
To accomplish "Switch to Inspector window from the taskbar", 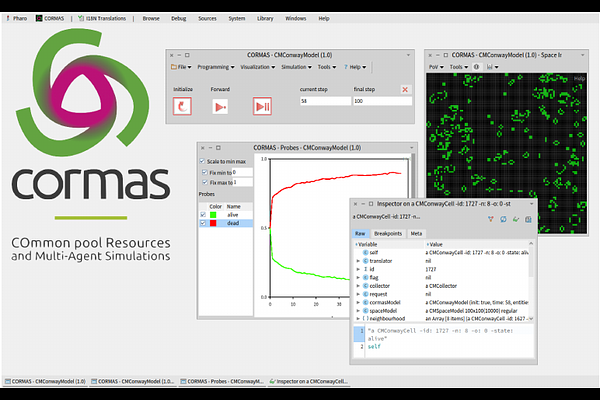I will click(308, 381).
